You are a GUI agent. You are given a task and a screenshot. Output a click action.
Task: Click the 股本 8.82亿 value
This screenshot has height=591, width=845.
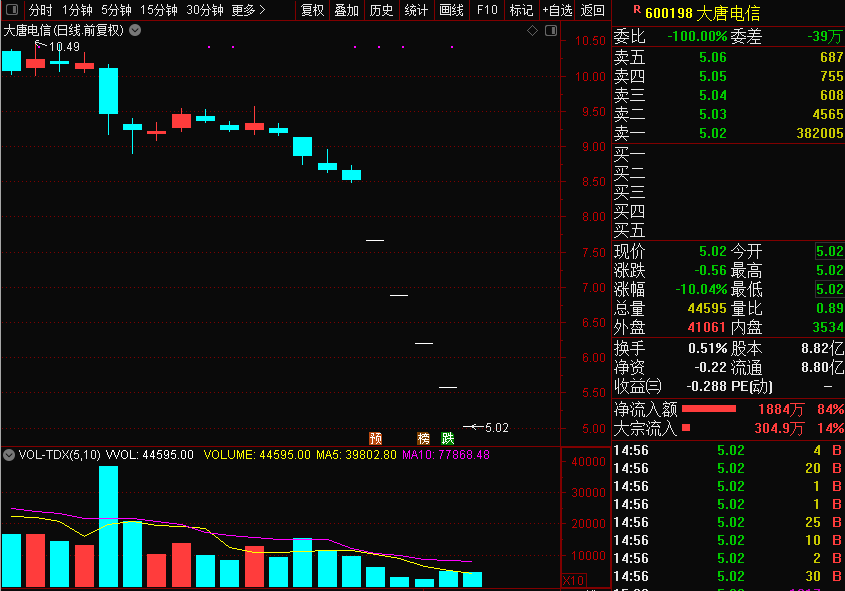tap(822, 348)
